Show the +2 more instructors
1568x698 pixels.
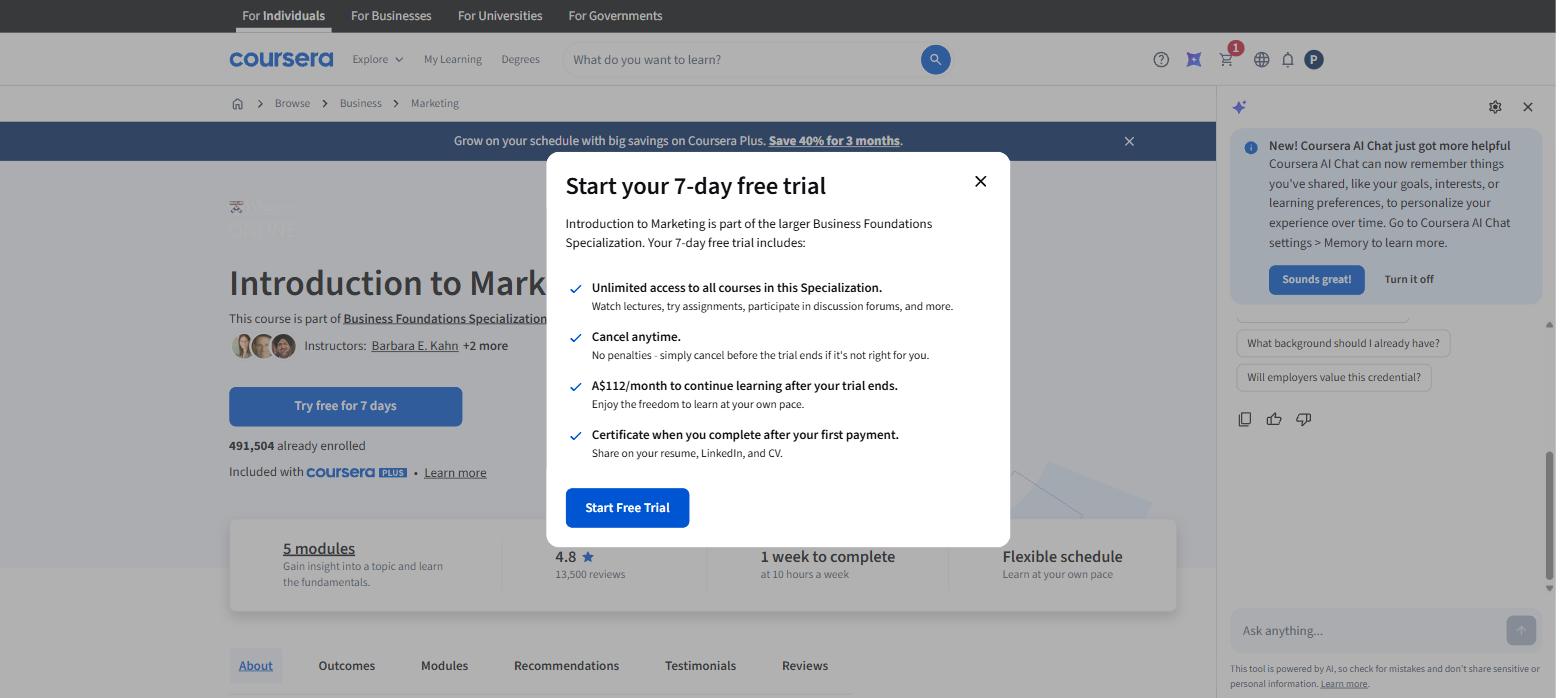tap(485, 346)
